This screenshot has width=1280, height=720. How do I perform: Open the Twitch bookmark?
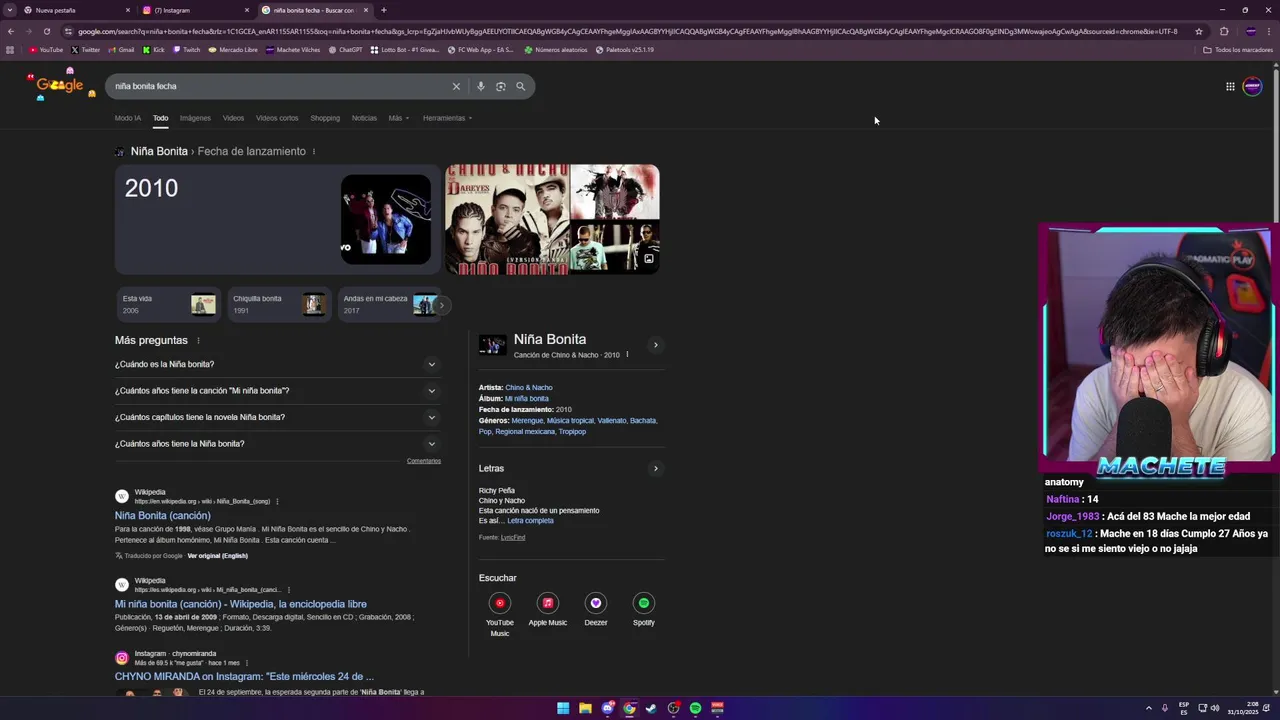pos(186,49)
